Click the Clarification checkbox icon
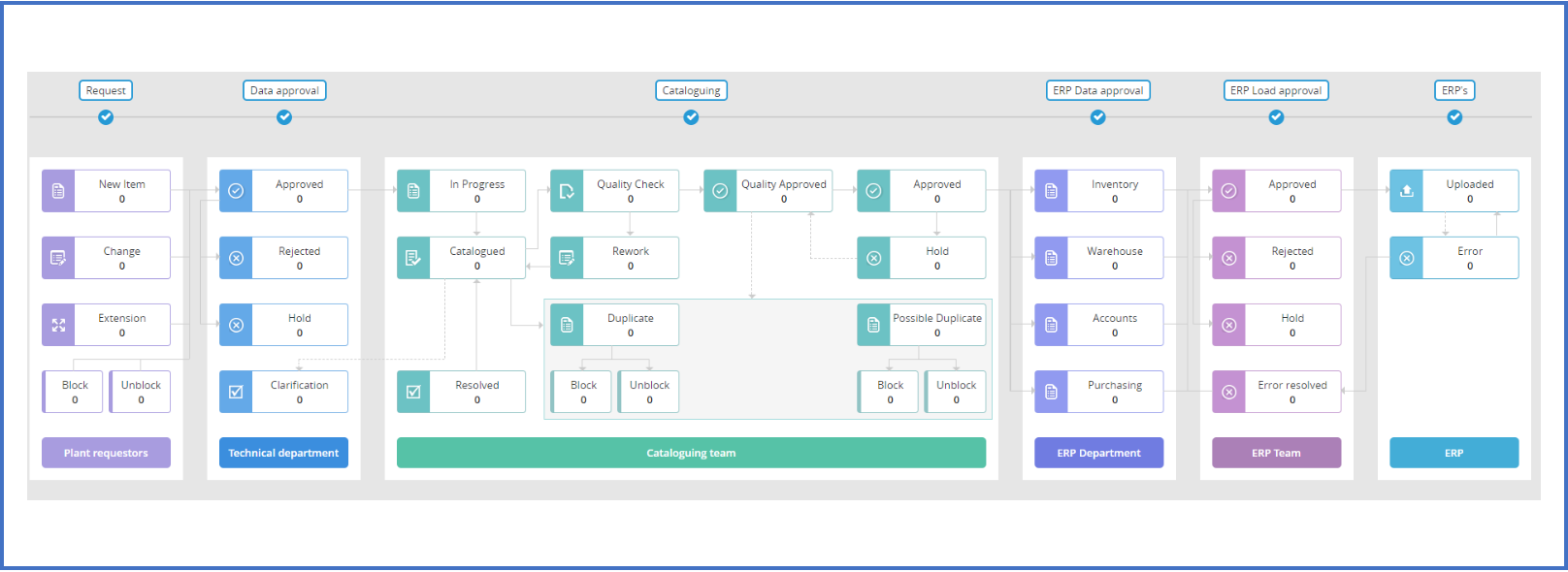1568x572 pixels. tap(236, 392)
